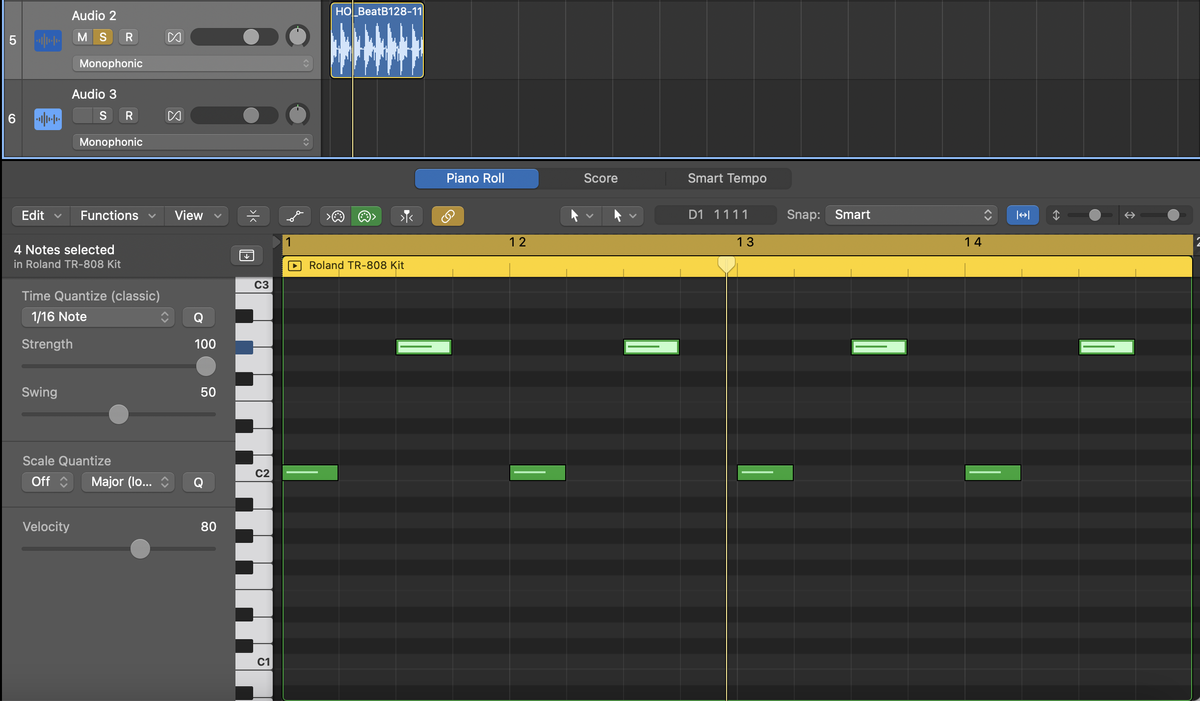Open the 1/16 Note quantize dropdown

coord(98,317)
